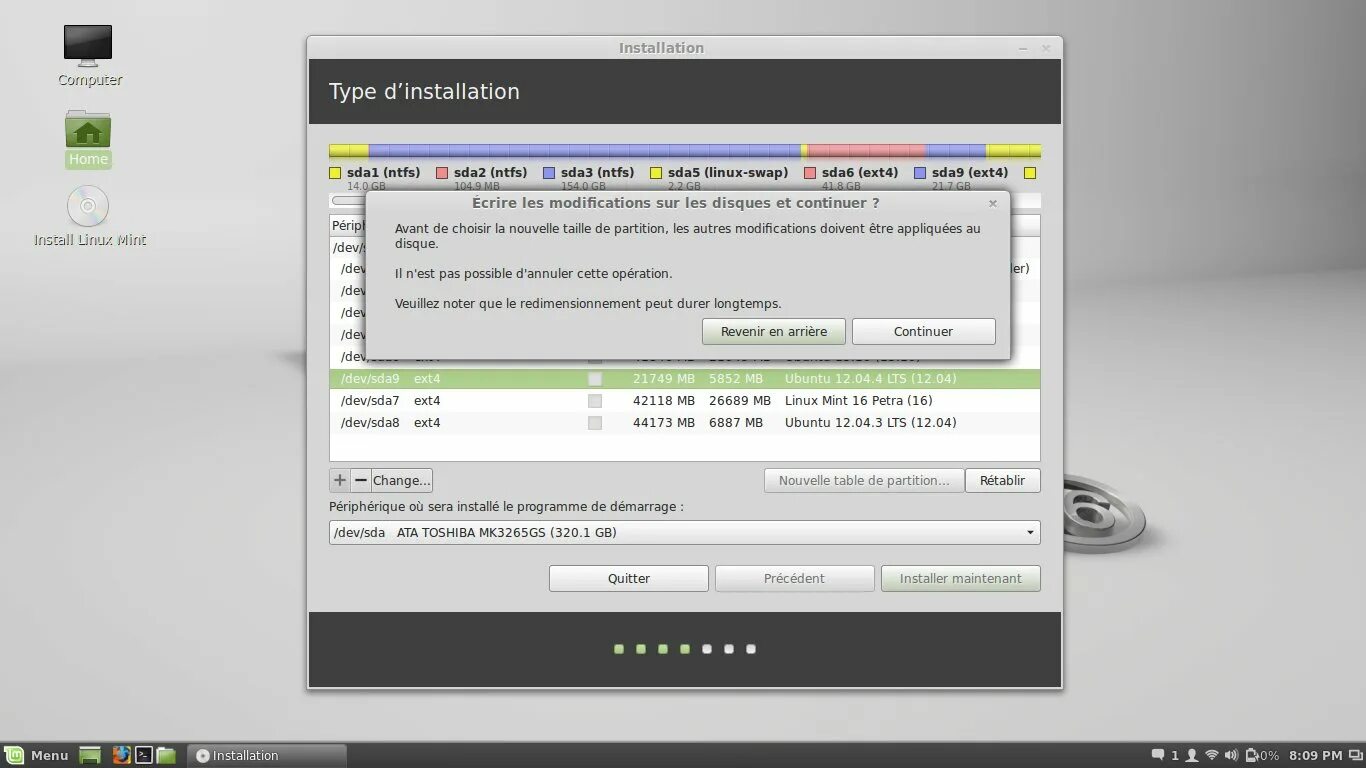Click red sda2 (ntfs) legend swatch
The width and height of the screenshot is (1366, 768).
(442, 173)
